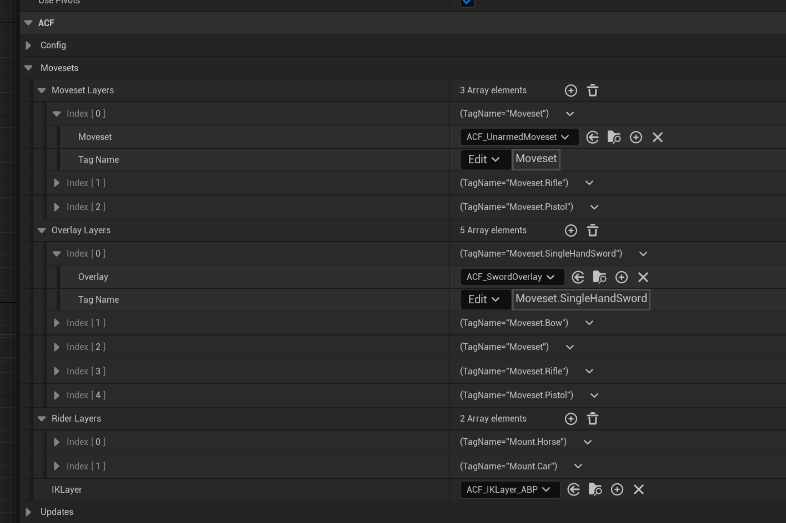The height and width of the screenshot is (523, 786).
Task: Click Edit button for Moveset.SingleHandSword tag
Action: pos(484,299)
